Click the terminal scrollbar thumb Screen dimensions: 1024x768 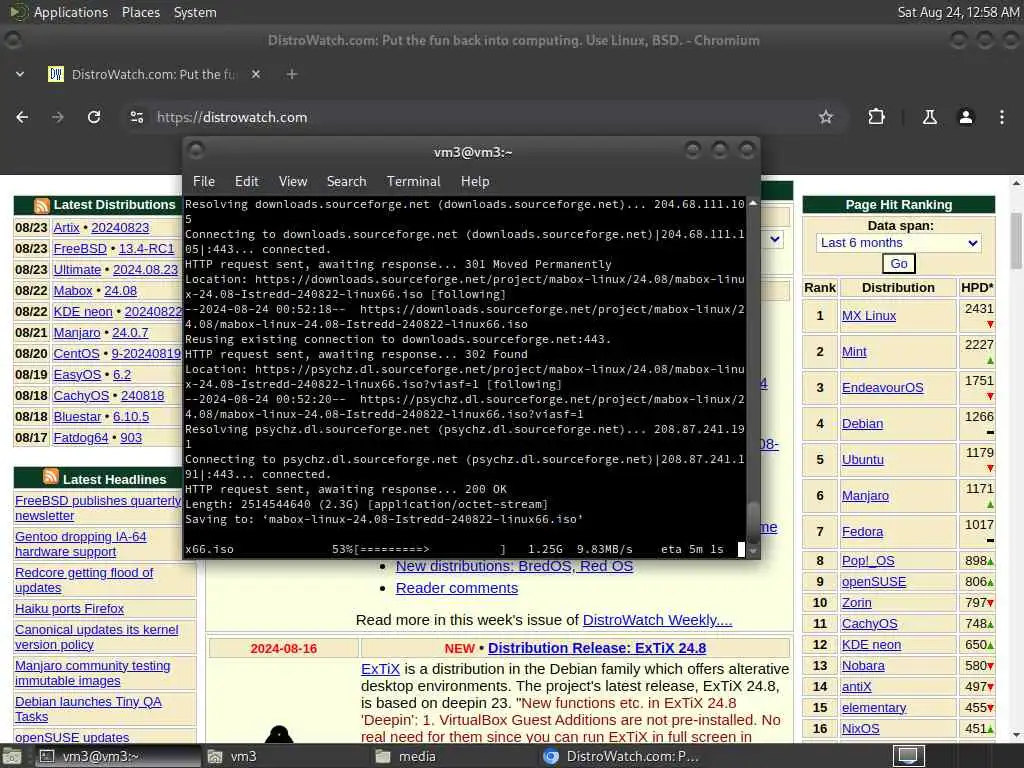752,522
